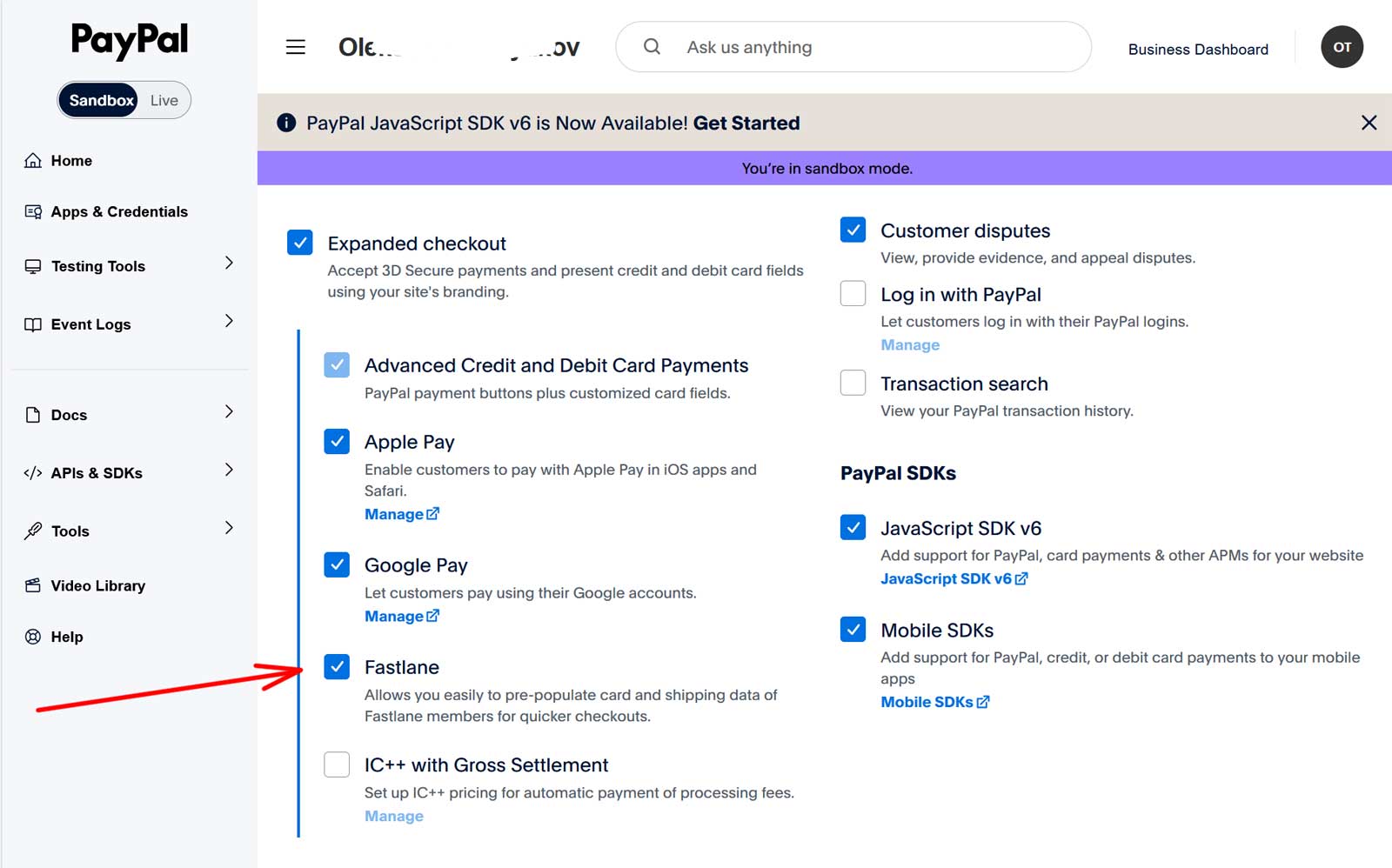Image resolution: width=1392 pixels, height=868 pixels.
Task: Expand the Testing Tools menu
Action: [x=129, y=266]
